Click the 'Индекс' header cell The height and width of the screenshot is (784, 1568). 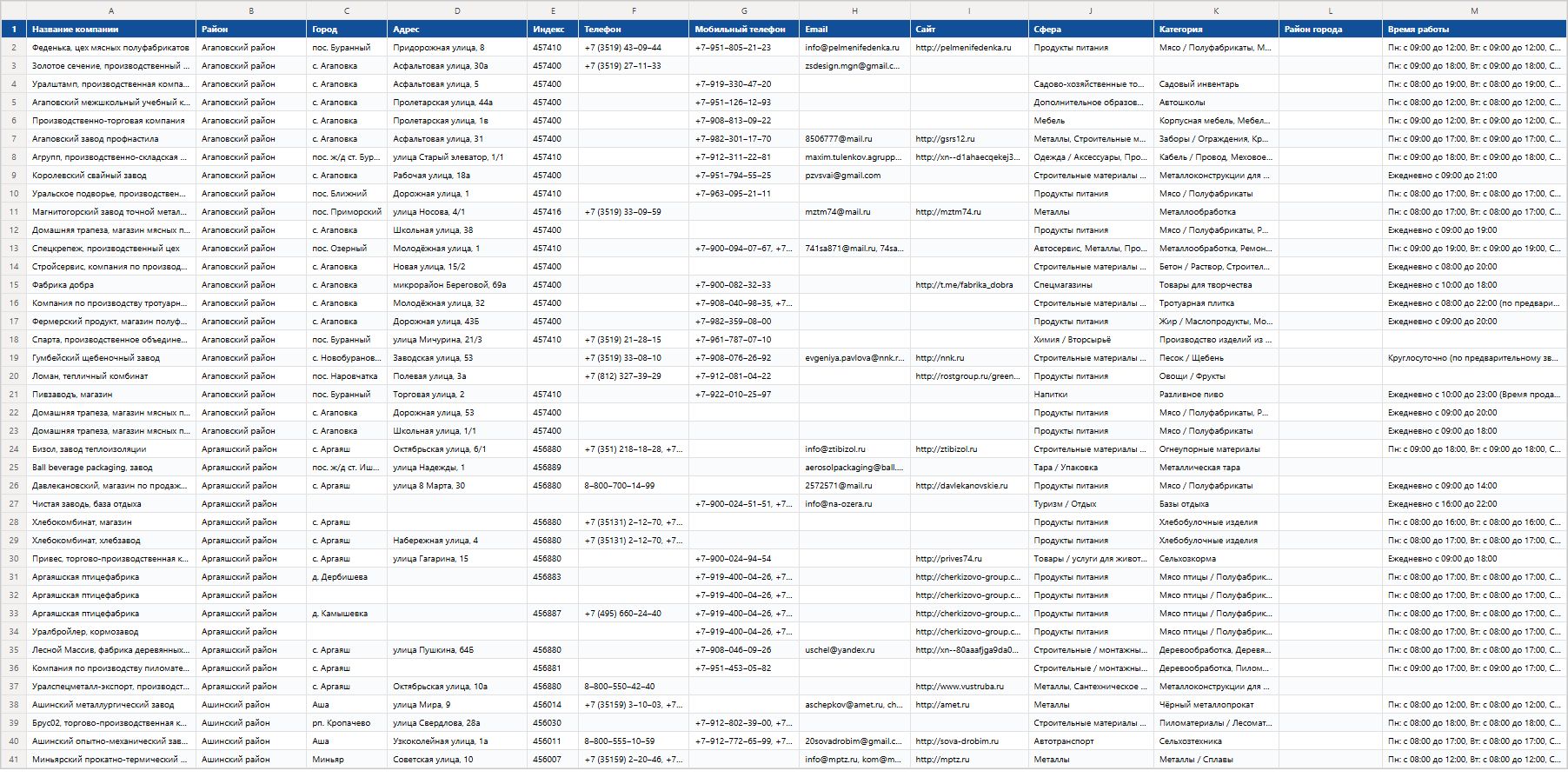553,29
